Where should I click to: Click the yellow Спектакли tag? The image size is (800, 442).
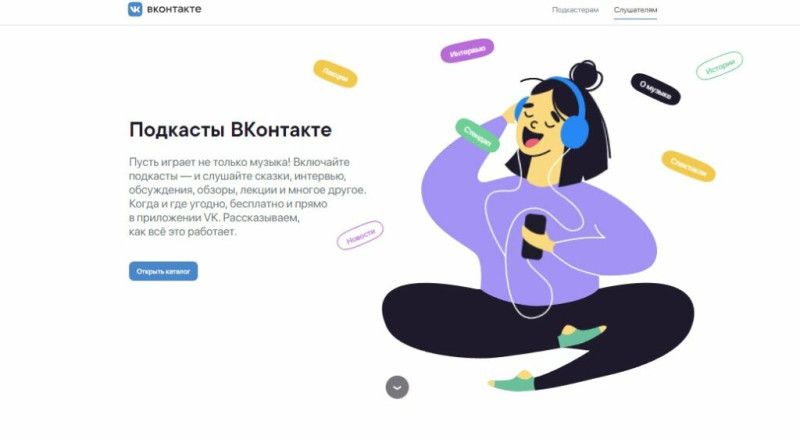pos(688,166)
